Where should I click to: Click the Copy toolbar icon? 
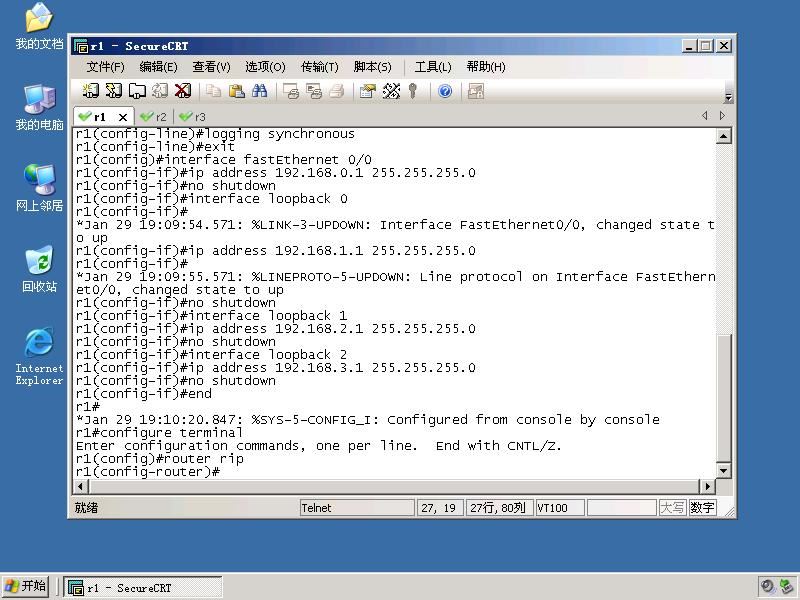[x=213, y=91]
